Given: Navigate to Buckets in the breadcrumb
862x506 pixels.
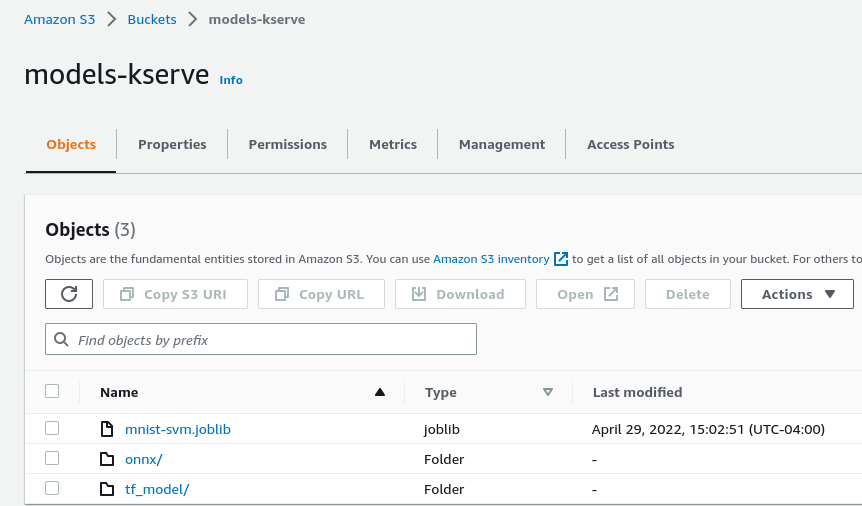Looking at the screenshot, I should [x=152, y=19].
